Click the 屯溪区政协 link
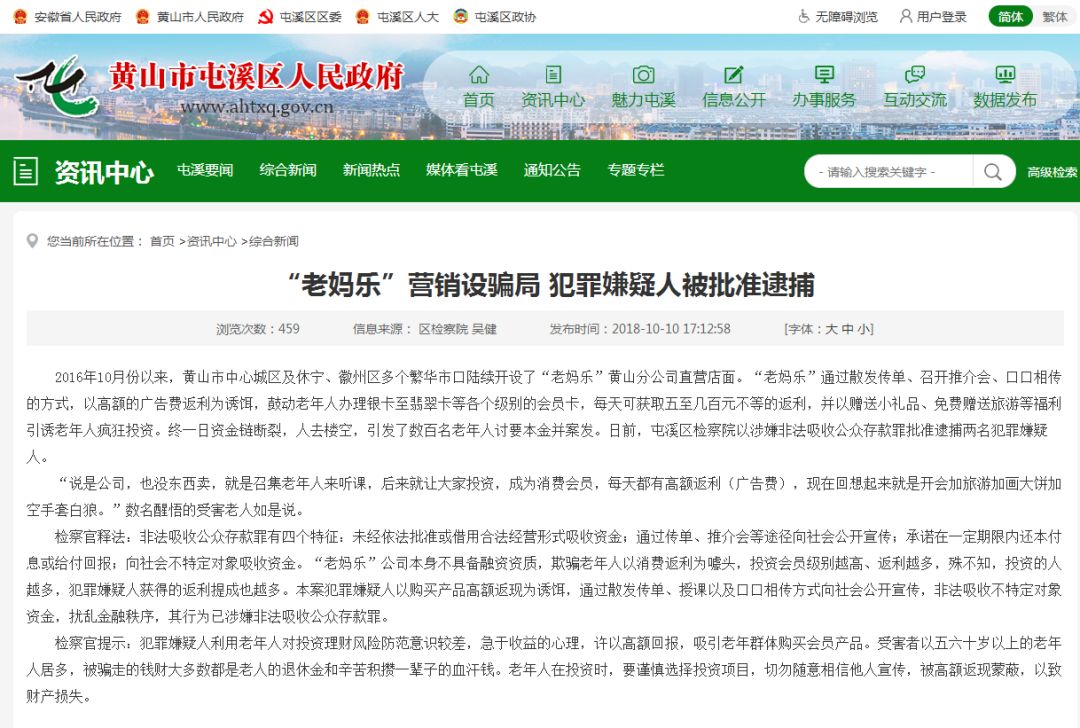 pyautogui.click(x=505, y=17)
